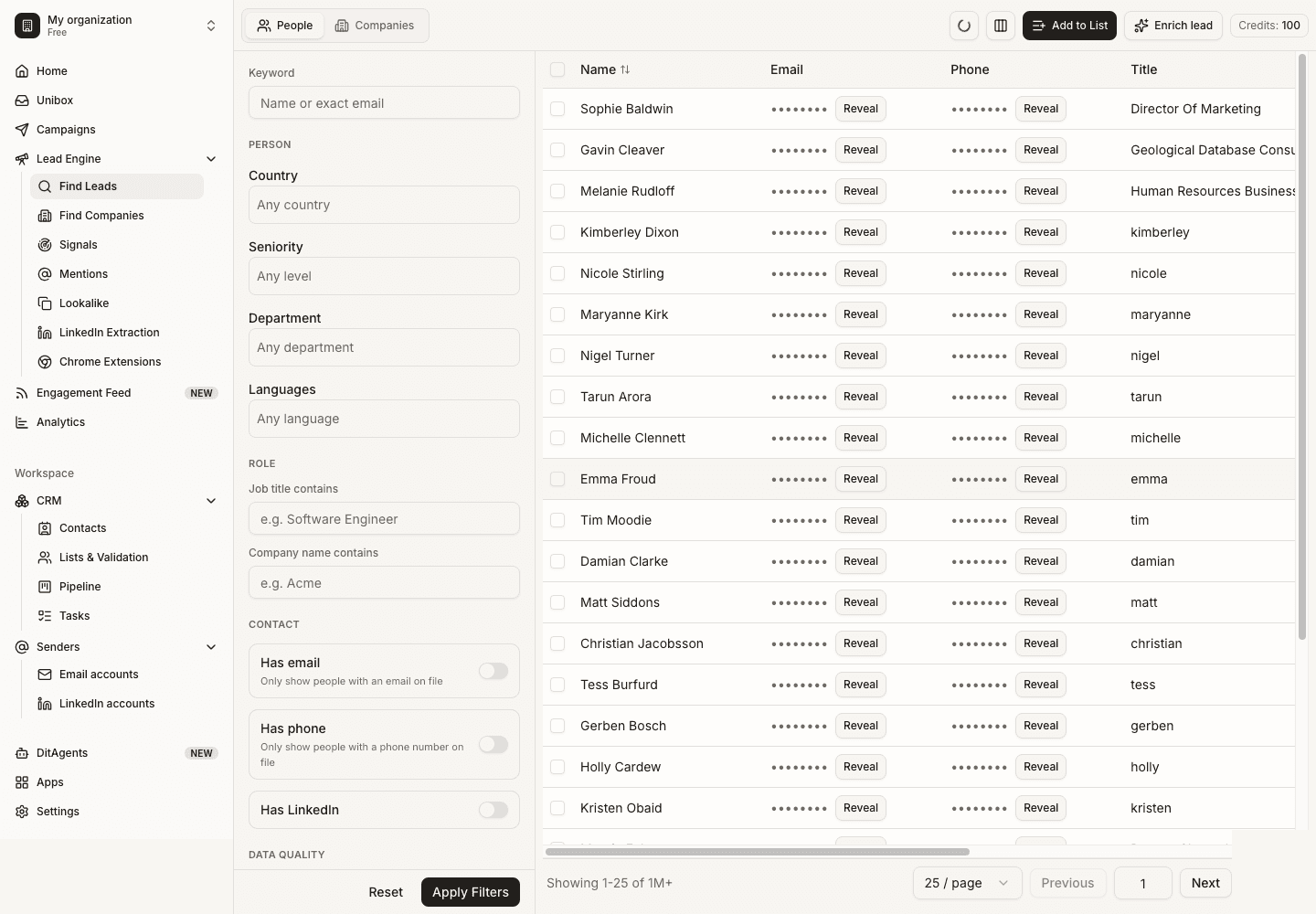Select Find Leads menu item

117,186
